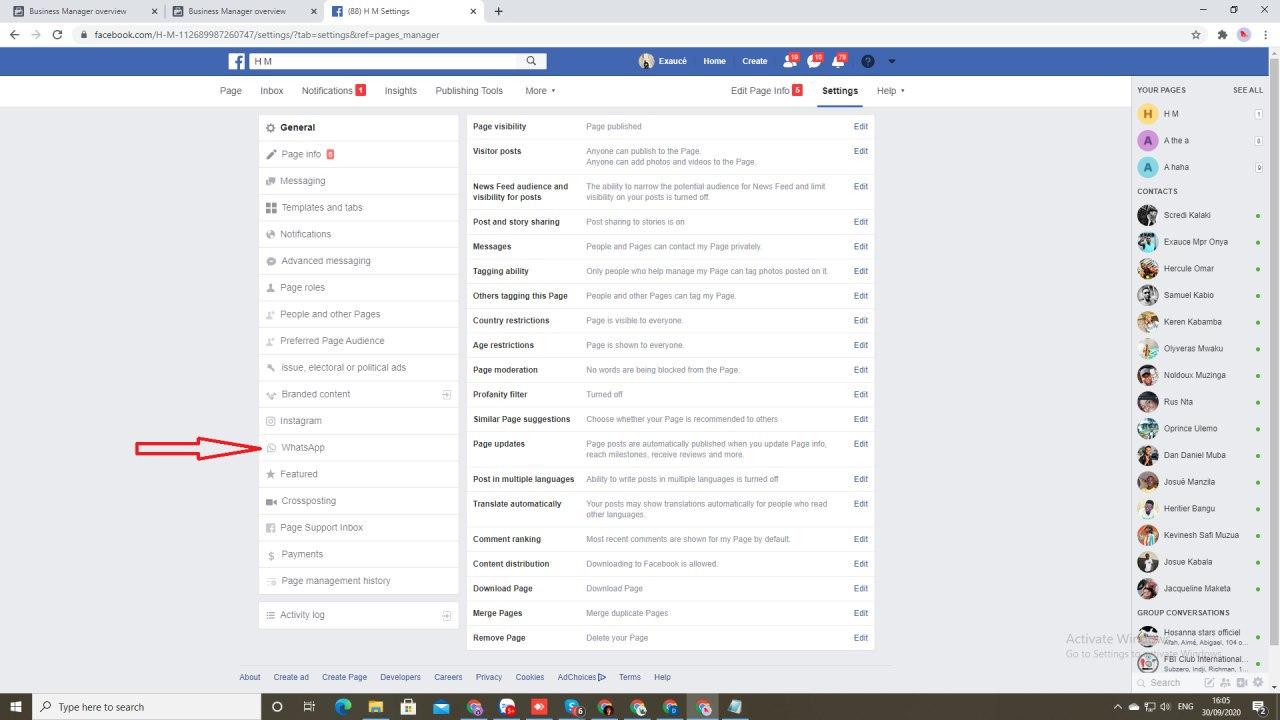Open the account dropdown arrow in top bar

point(892,61)
